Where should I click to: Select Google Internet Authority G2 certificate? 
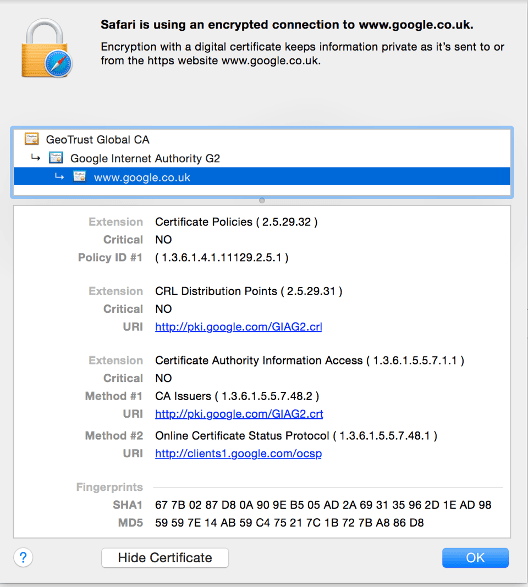click(262, 158)
